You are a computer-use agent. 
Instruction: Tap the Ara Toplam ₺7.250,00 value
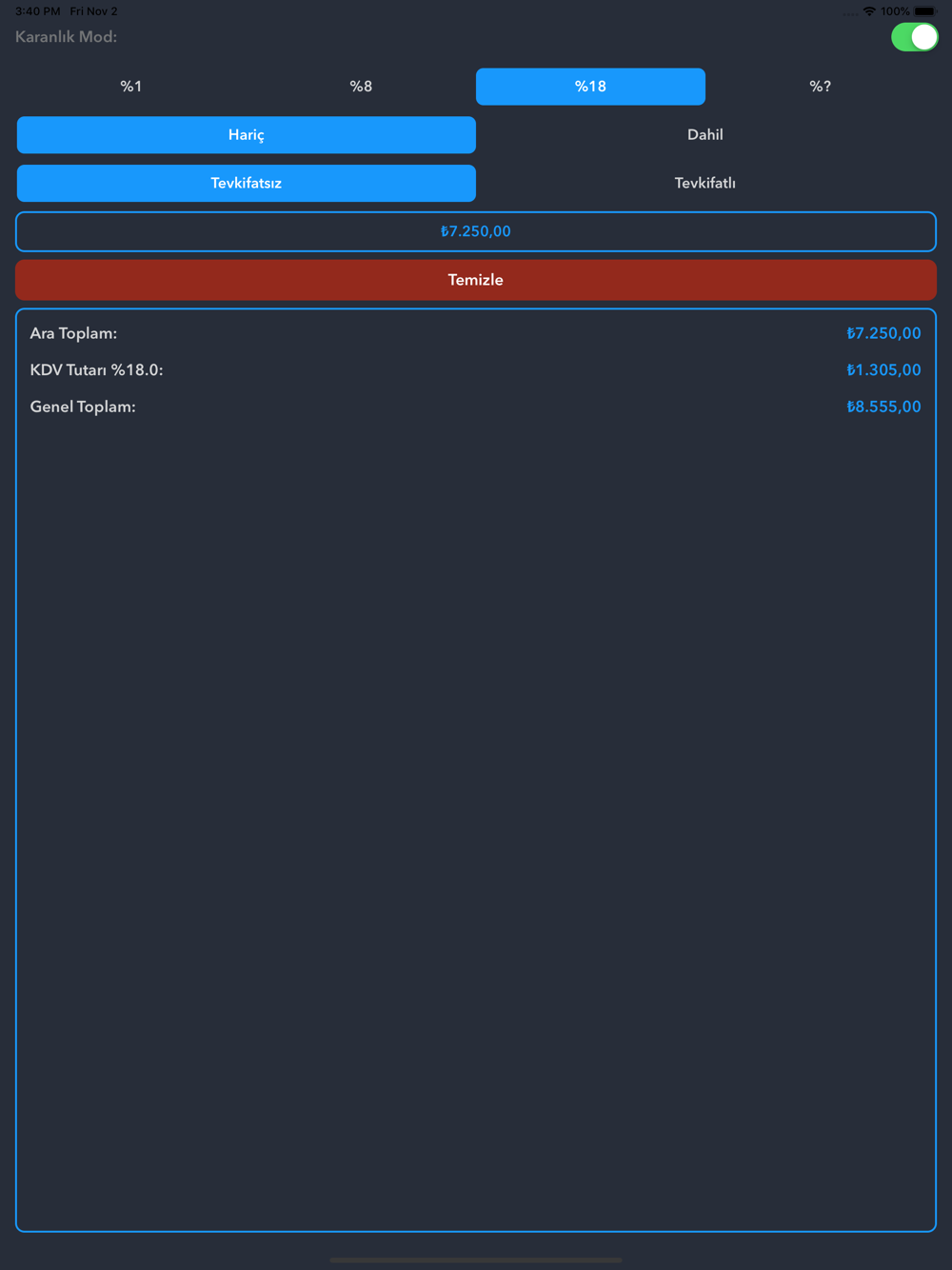883,333
